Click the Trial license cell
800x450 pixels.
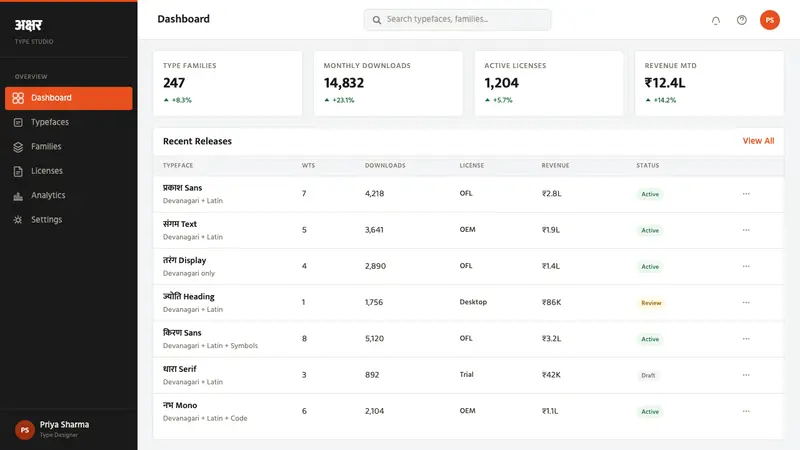click(x=466, y=374)
